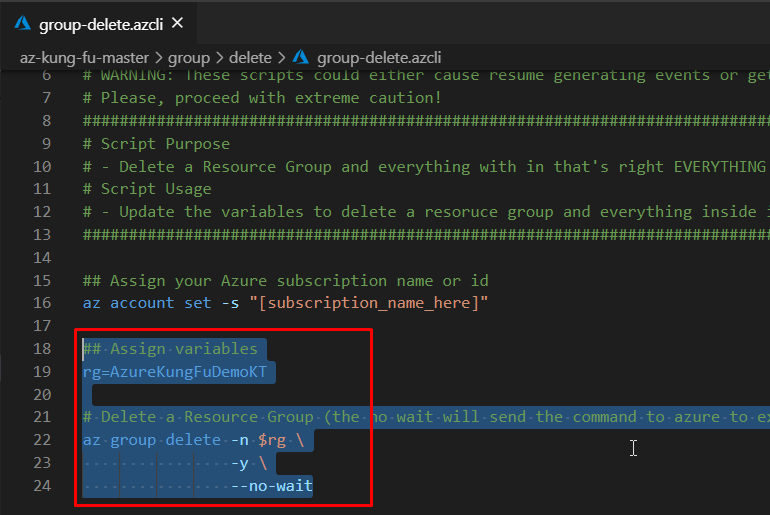This screenshot has width=770, height=515.
Task: Click line number 18 in the gutter
Action: click(41, 349)
